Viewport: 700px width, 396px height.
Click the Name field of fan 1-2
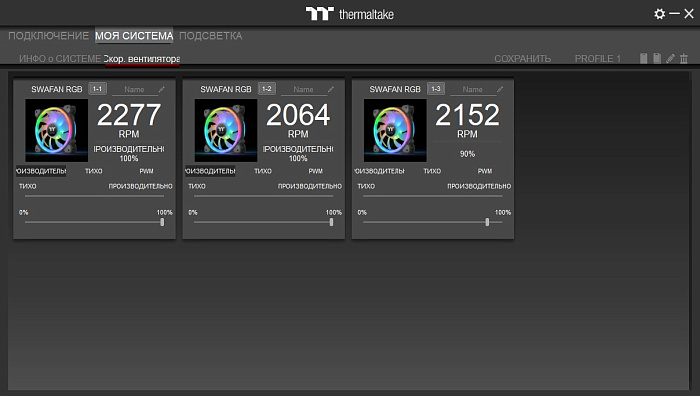[x=304, y=90]
